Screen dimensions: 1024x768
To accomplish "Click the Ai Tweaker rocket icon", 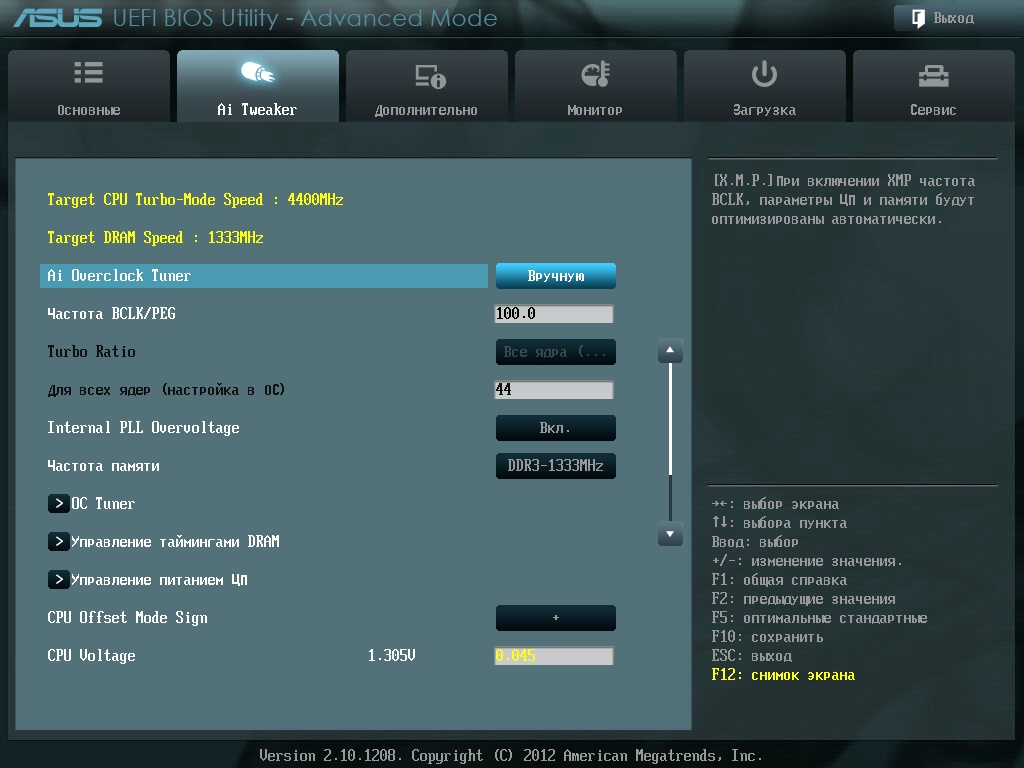I will pyautogui.click(x=257, y=72).
